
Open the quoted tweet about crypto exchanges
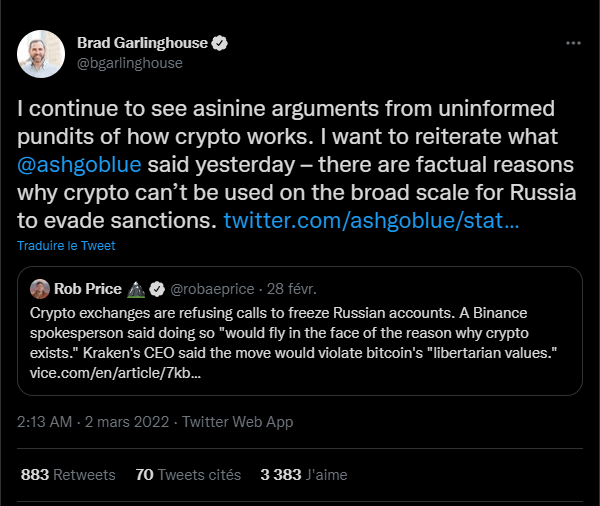tap(300, 335)
